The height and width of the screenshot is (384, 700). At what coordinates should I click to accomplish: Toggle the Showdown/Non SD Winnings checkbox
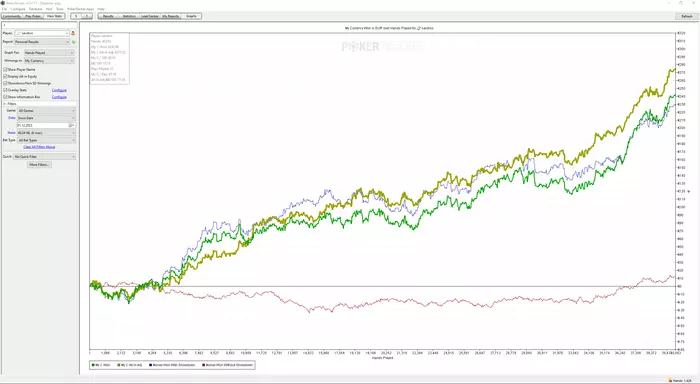(5, 83)
